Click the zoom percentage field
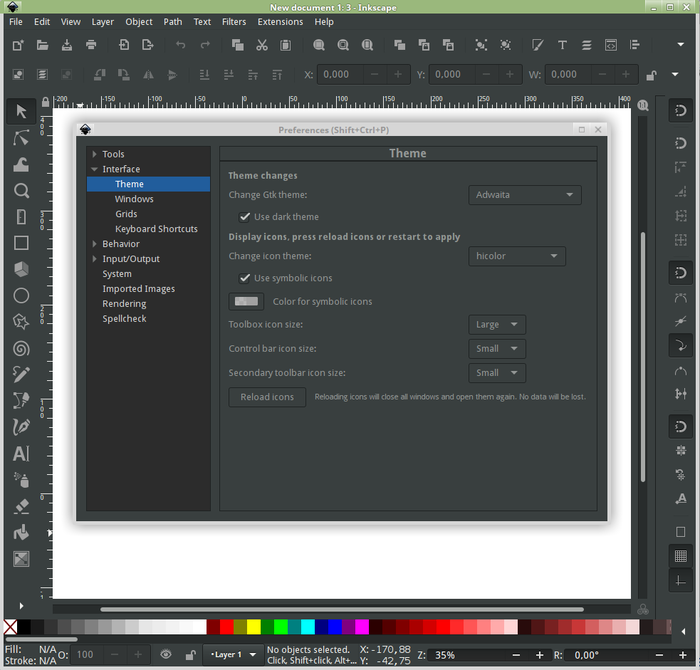700x670 pixels. (x=467, y=655)
